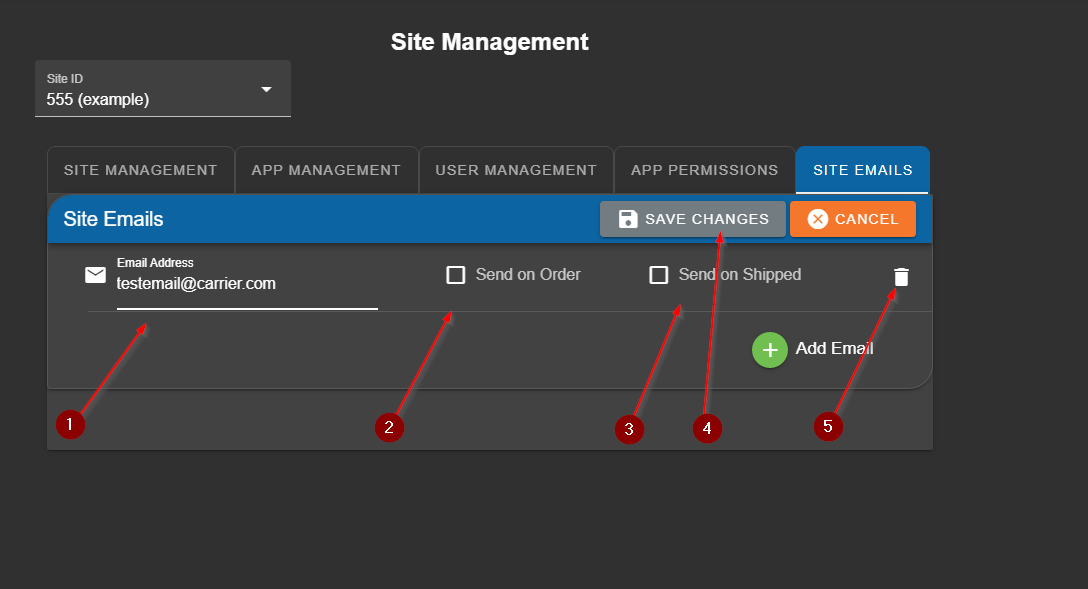Image resolution: width=1088 pixels, height=589 pixels.
Task: Click the red numbered marker 1
Action: coord(69,424)
